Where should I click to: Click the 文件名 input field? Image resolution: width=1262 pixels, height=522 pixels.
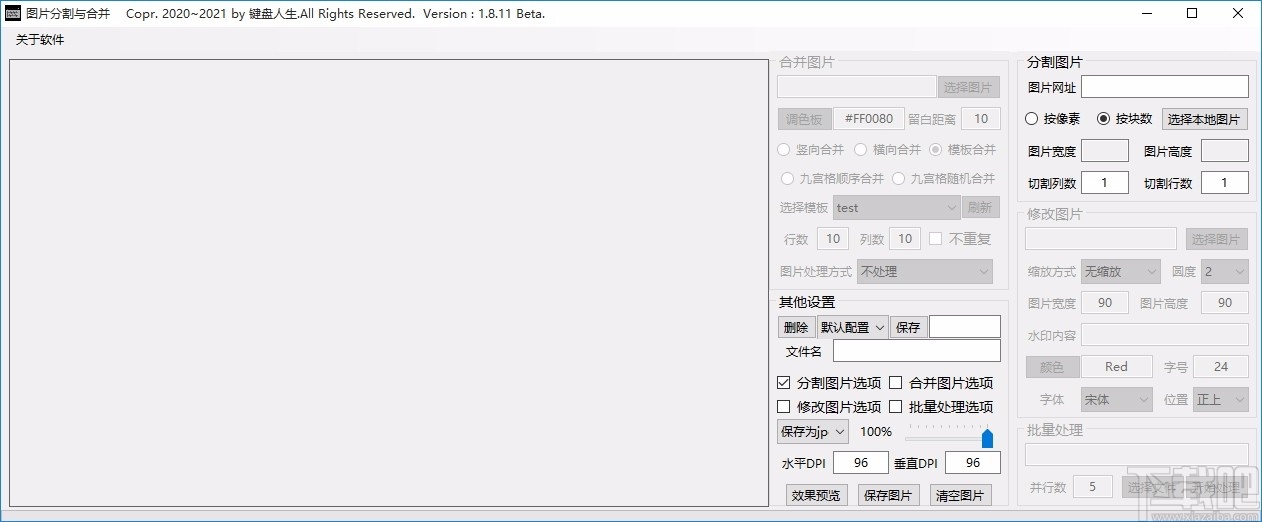916,351
